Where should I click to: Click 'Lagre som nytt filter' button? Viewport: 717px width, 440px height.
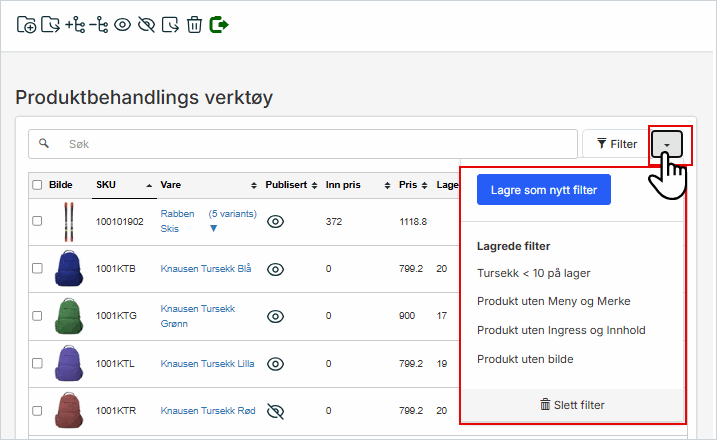pos(543,189)
